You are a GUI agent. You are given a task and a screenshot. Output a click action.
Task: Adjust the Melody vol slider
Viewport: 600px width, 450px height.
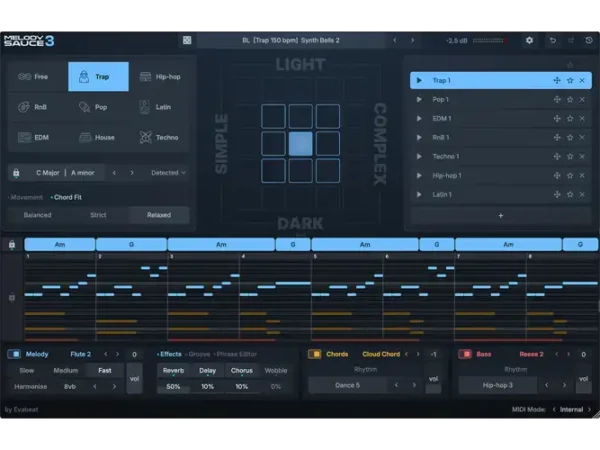134,378
